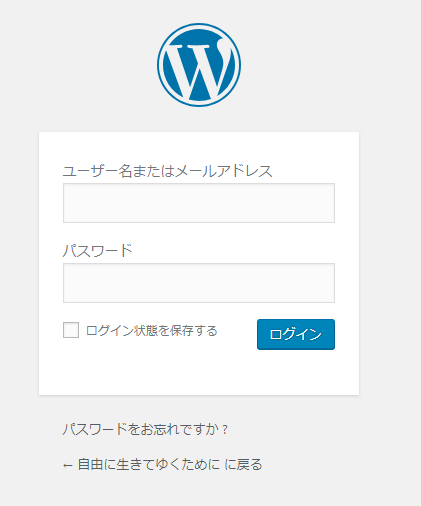Open the forgot-password link under the form
This screenshot has width=421, height=506.
coord(145,429)
